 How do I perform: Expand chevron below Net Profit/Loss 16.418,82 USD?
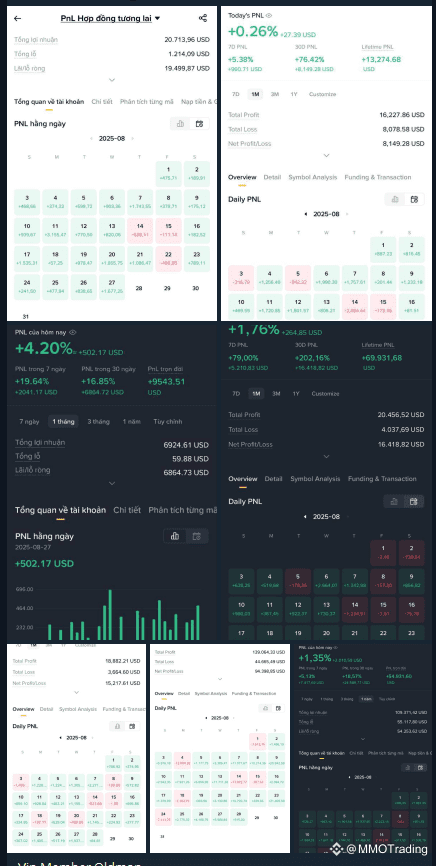(x=326, y=457)
